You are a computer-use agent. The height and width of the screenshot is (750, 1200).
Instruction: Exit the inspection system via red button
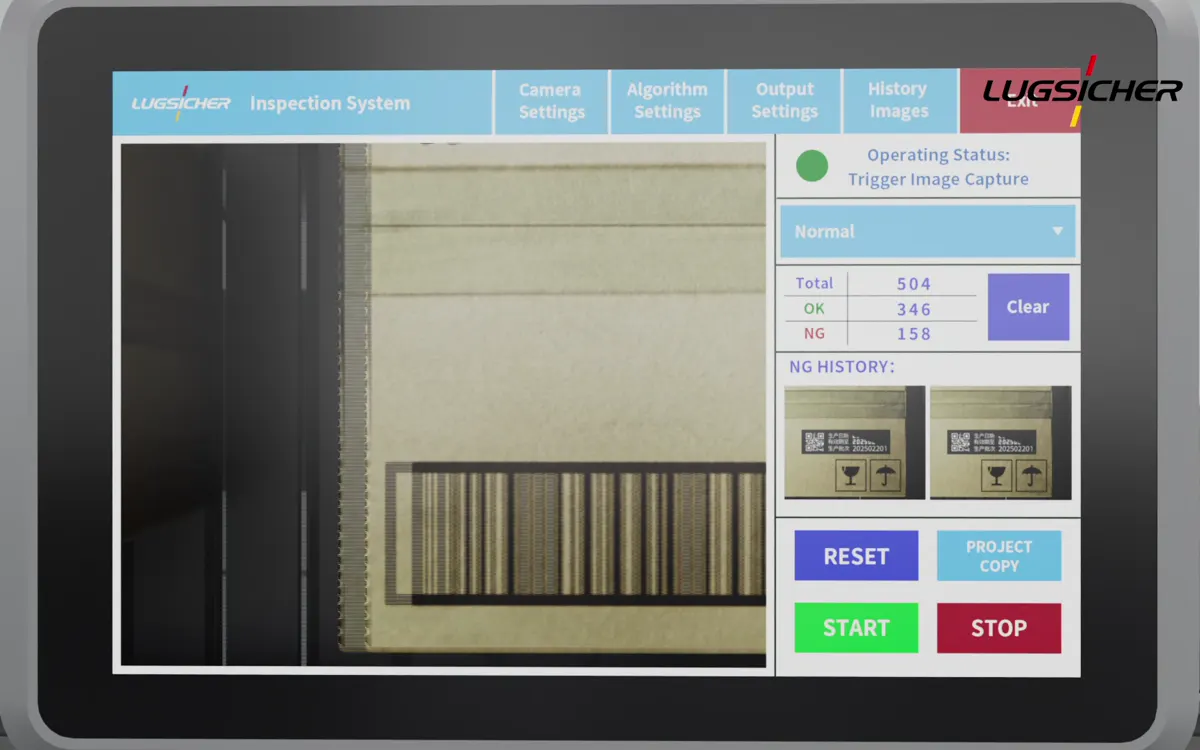[x=1020, y=101]
